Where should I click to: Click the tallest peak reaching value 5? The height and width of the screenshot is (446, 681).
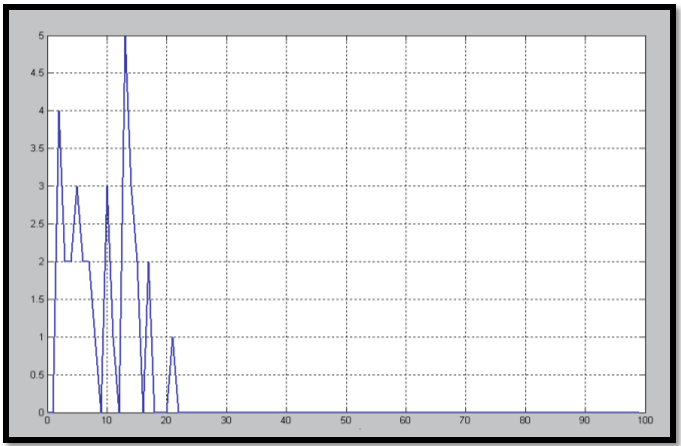tap(125, 37)
